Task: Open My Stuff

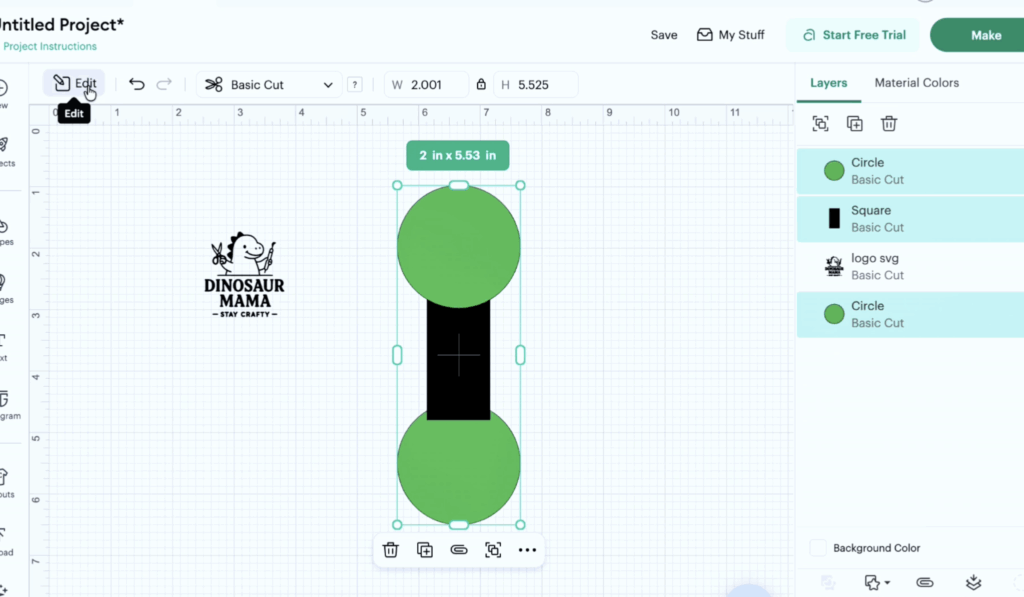Action: 731,35
